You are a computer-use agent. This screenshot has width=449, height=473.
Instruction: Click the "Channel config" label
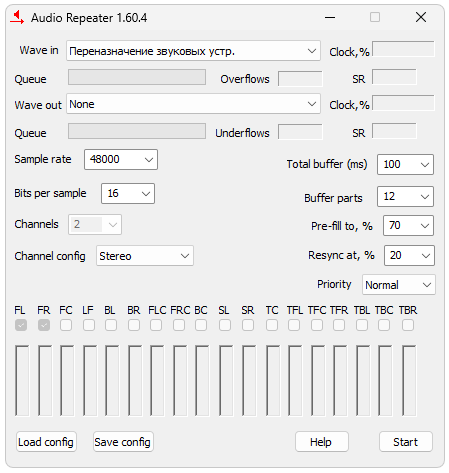(x=50, y=256)
